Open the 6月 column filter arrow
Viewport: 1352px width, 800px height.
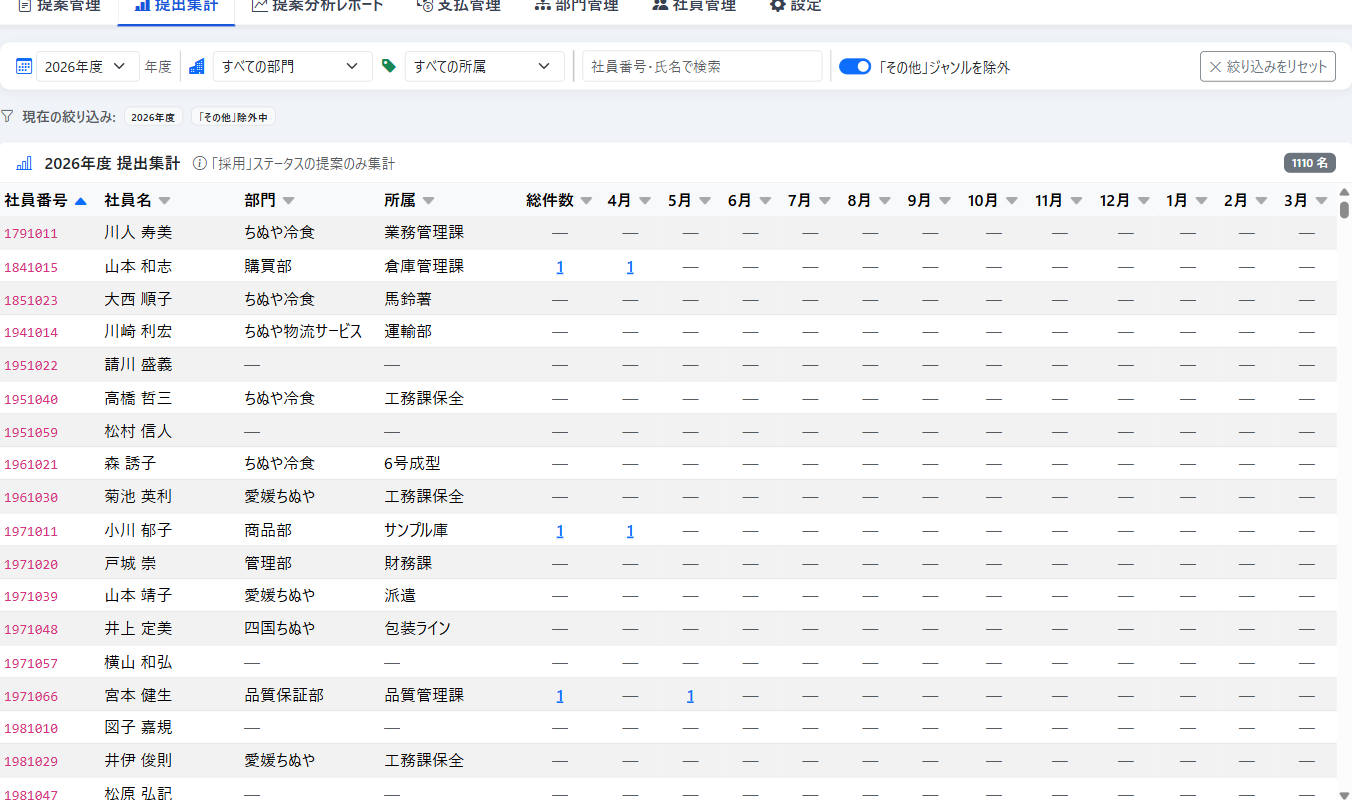(765, 201)
